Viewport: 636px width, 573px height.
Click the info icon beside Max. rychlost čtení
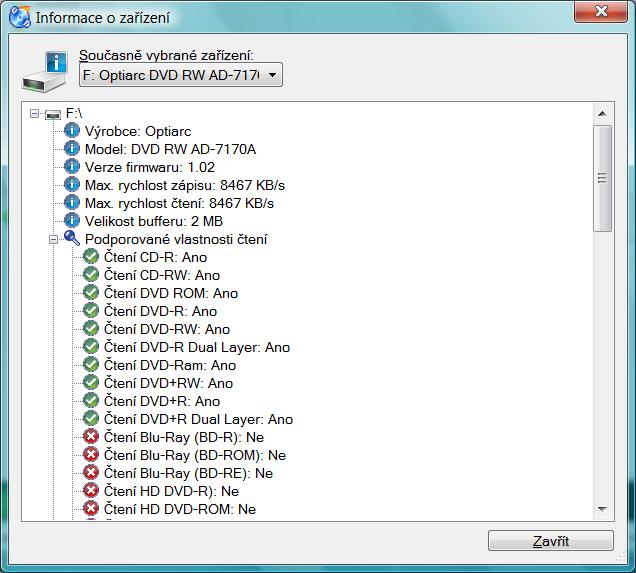tap(72, 202)
